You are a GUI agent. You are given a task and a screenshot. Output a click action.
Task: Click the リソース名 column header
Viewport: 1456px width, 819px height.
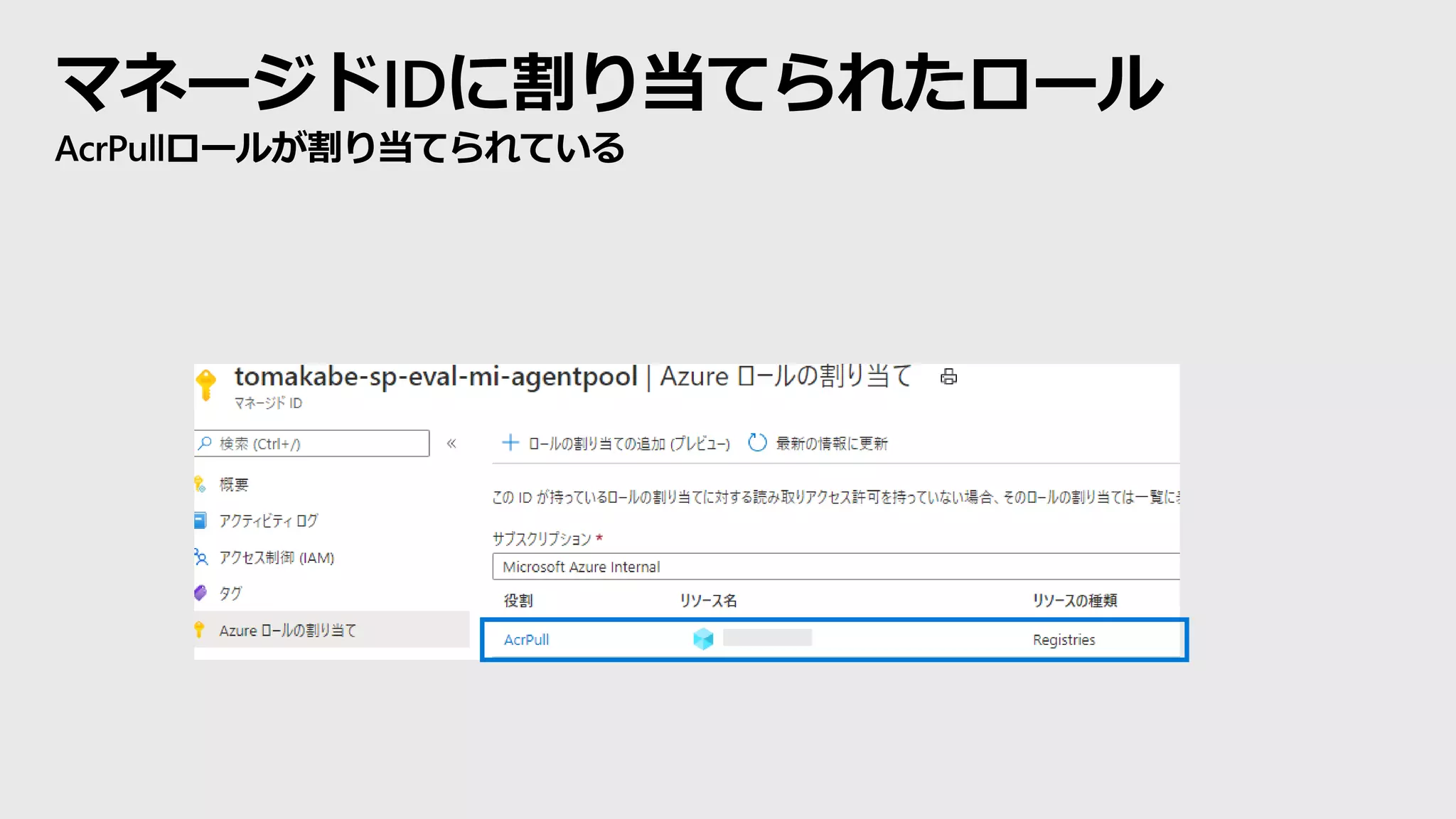tap(708, 601)
